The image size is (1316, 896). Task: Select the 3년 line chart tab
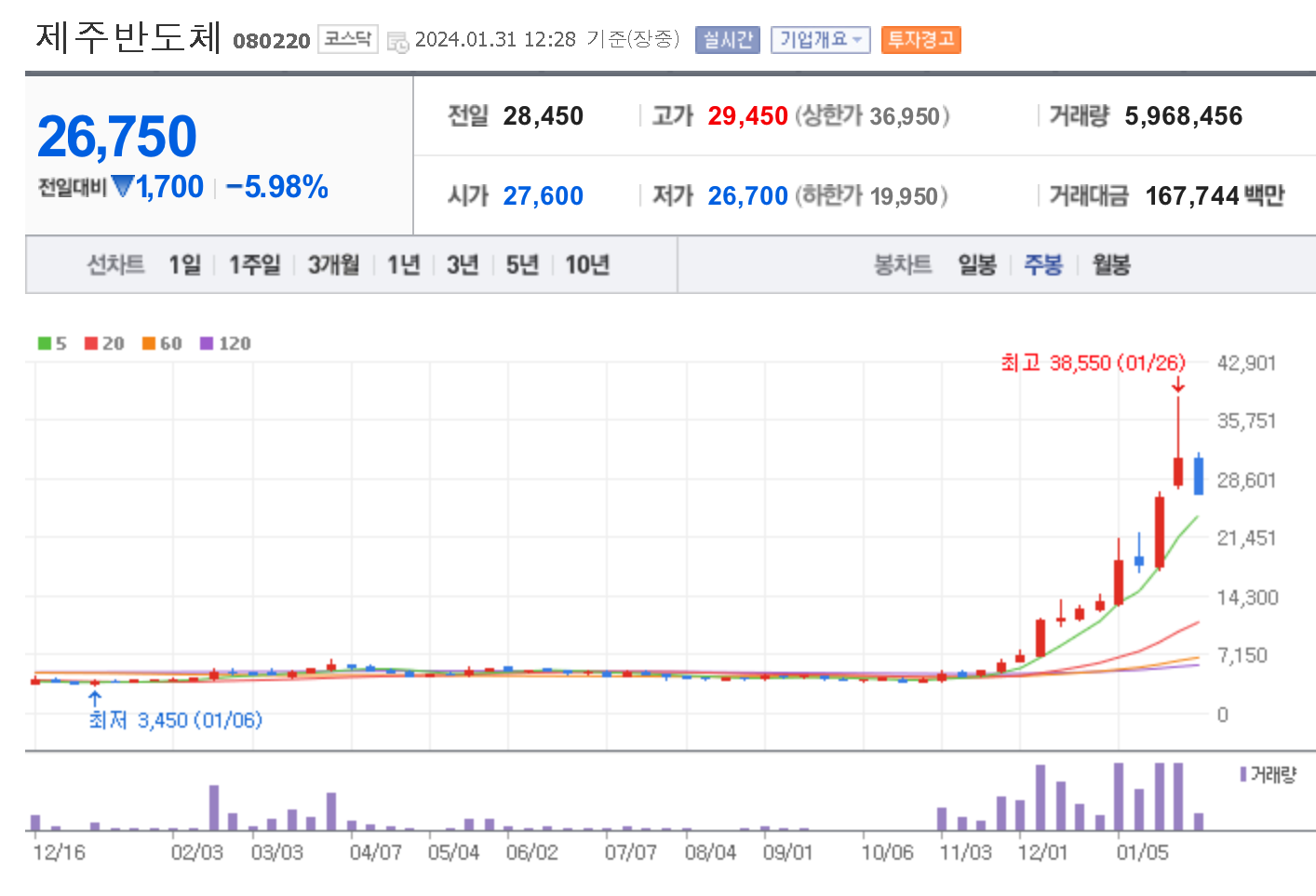[463, 265]
